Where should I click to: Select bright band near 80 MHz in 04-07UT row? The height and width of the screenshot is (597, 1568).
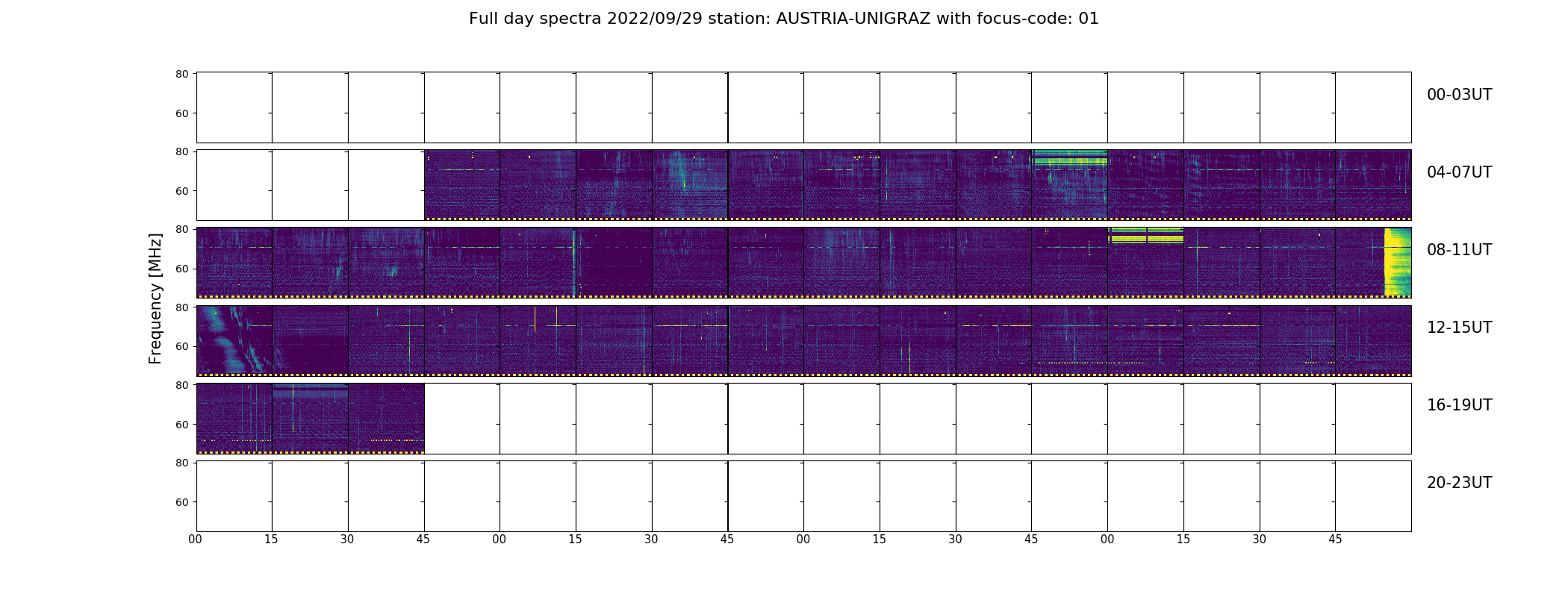[x=1069, y=157]
